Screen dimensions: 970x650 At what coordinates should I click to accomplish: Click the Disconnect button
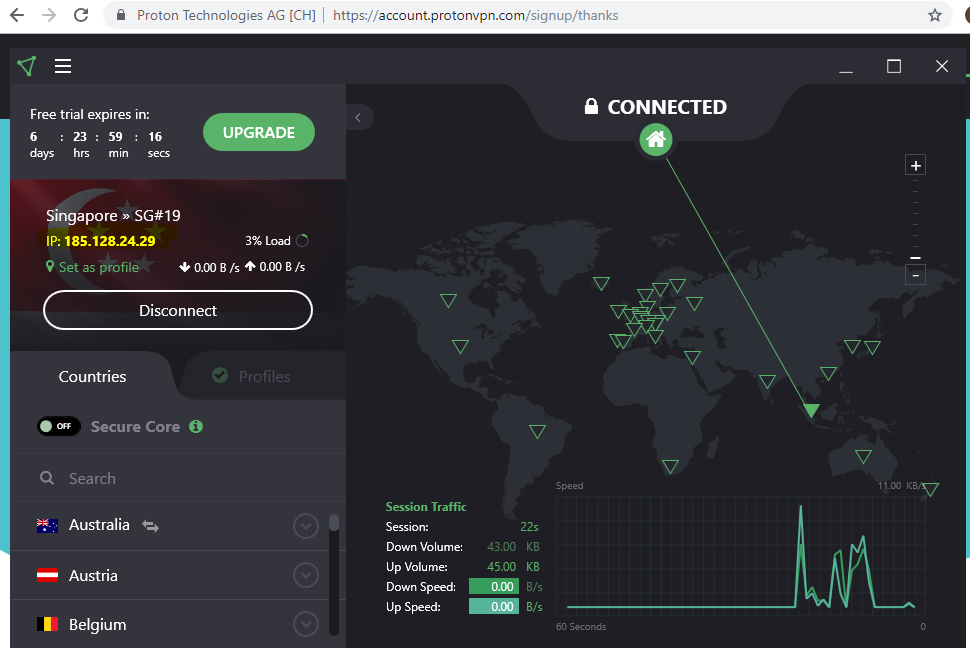pos(178,310)
